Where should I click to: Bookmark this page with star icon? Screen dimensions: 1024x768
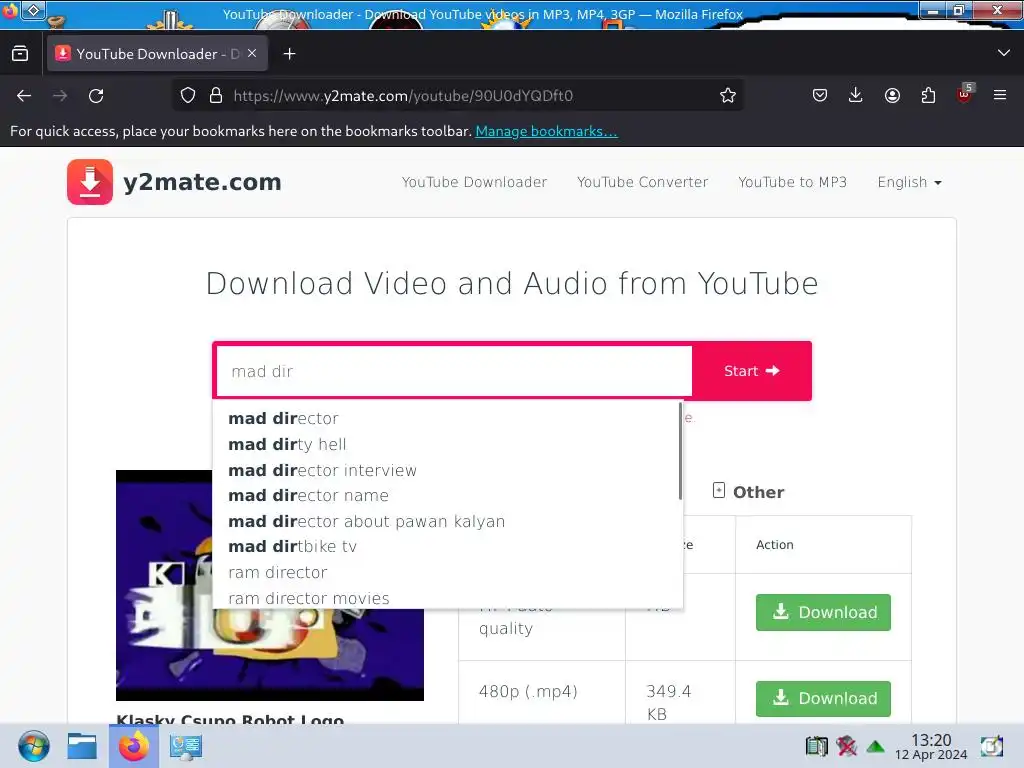(x=728, y=96)
